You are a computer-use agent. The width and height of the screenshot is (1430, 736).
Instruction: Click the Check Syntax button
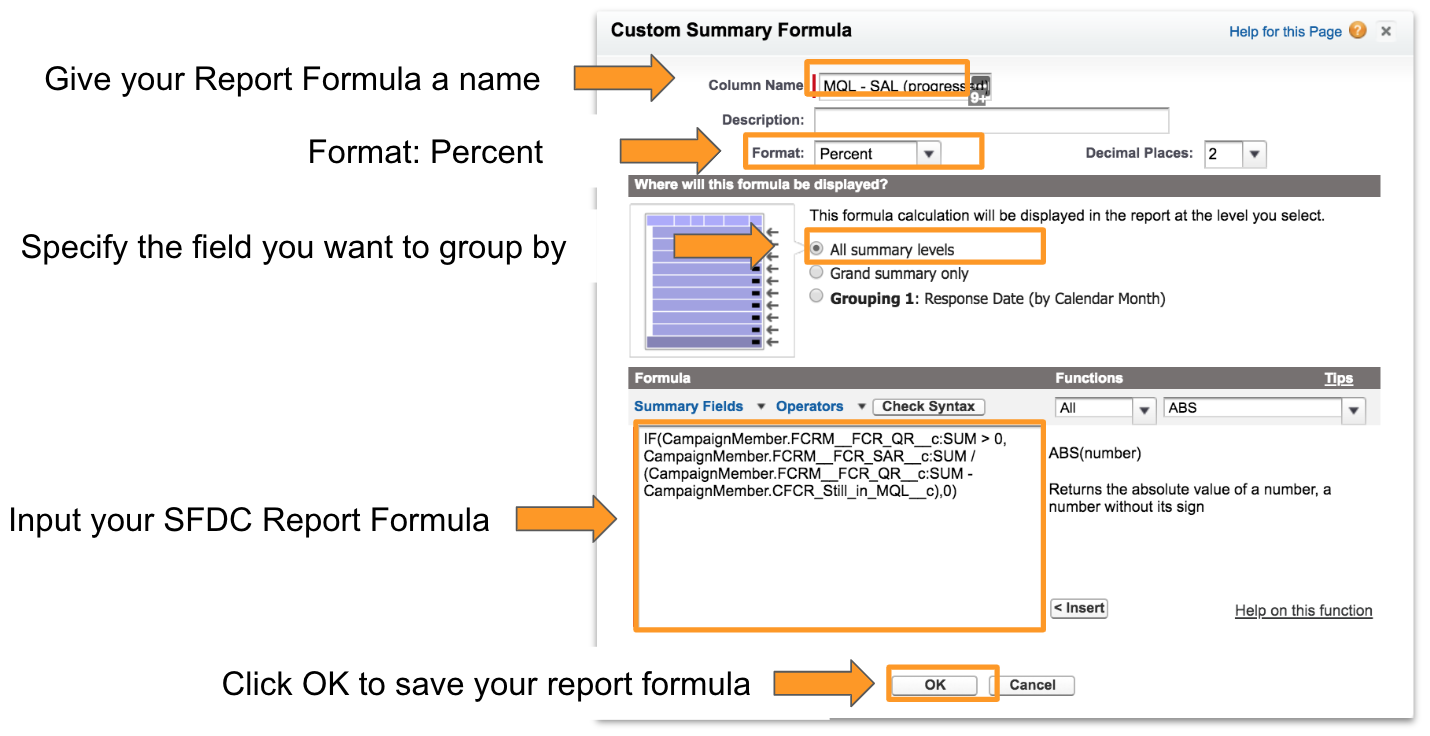click(x=929, y=406)
